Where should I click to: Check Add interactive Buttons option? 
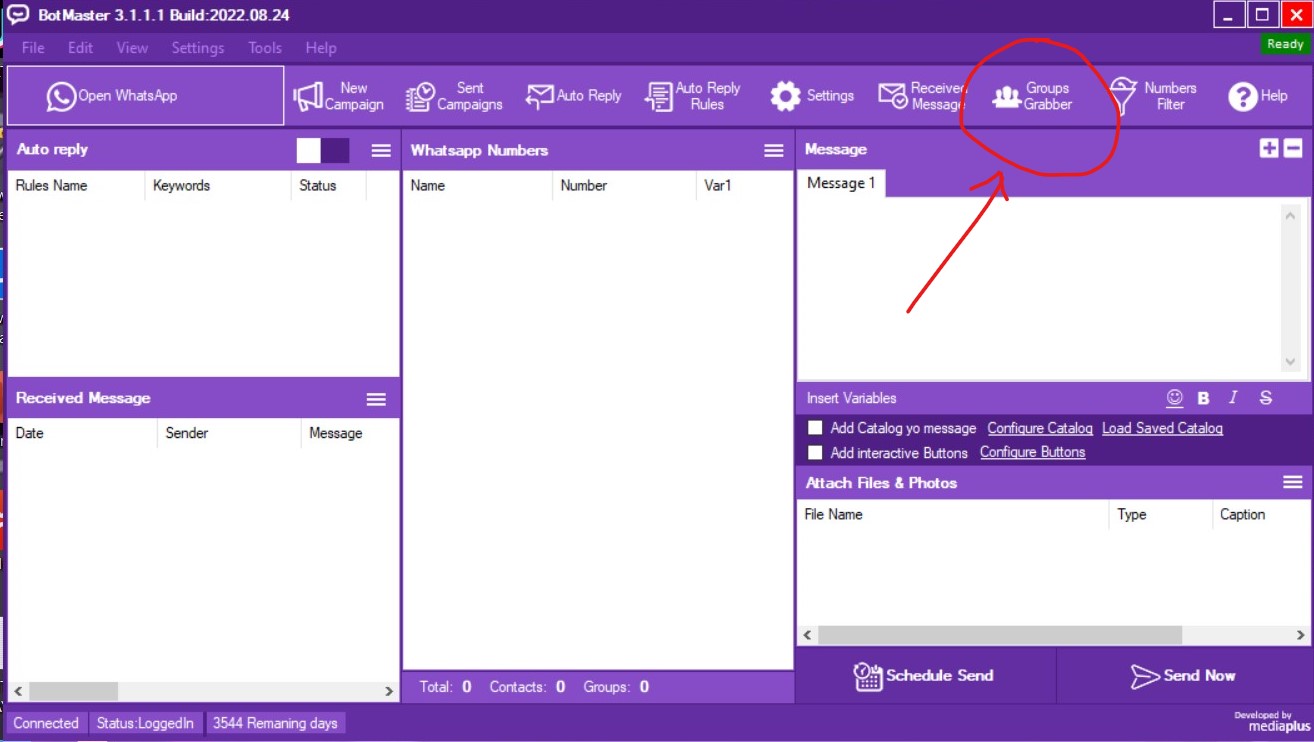(815, 453)
